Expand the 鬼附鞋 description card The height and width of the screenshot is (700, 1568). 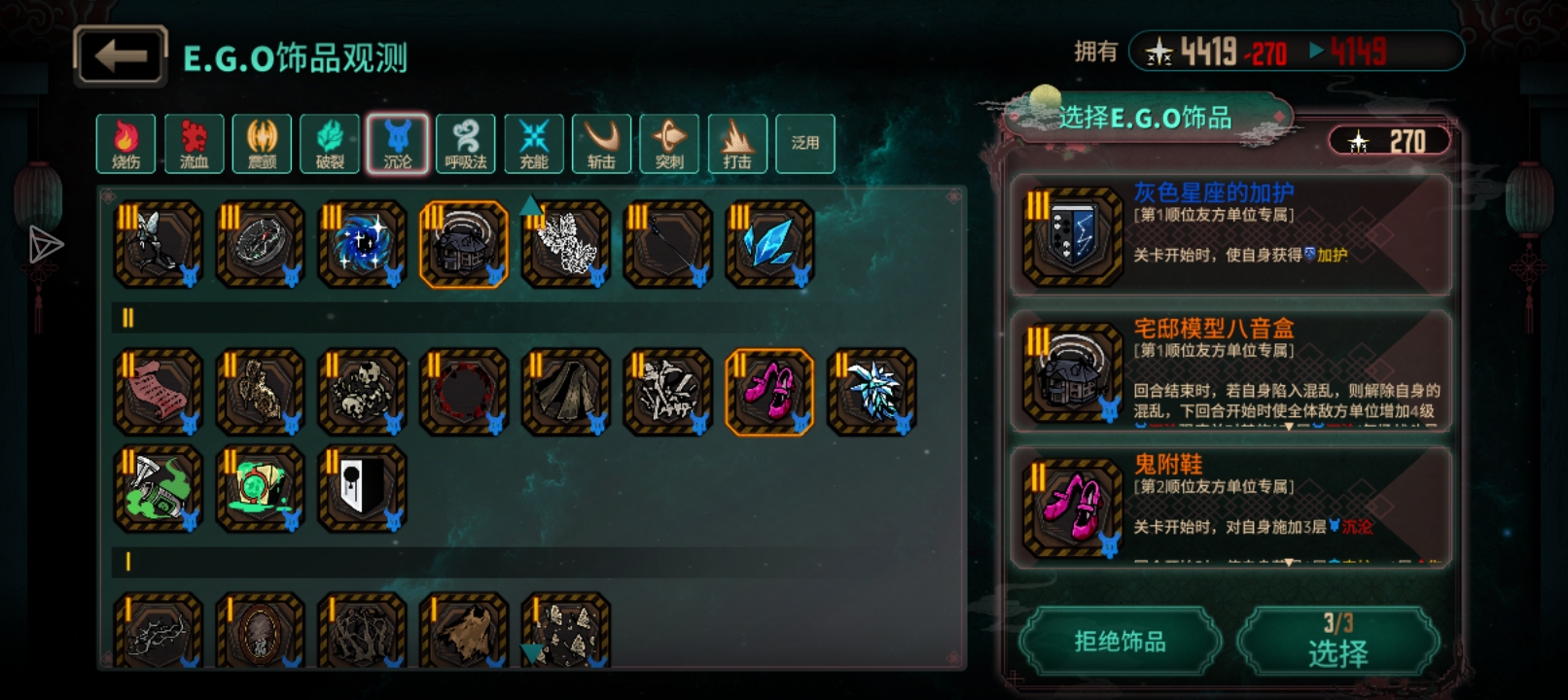[1231, 507]
